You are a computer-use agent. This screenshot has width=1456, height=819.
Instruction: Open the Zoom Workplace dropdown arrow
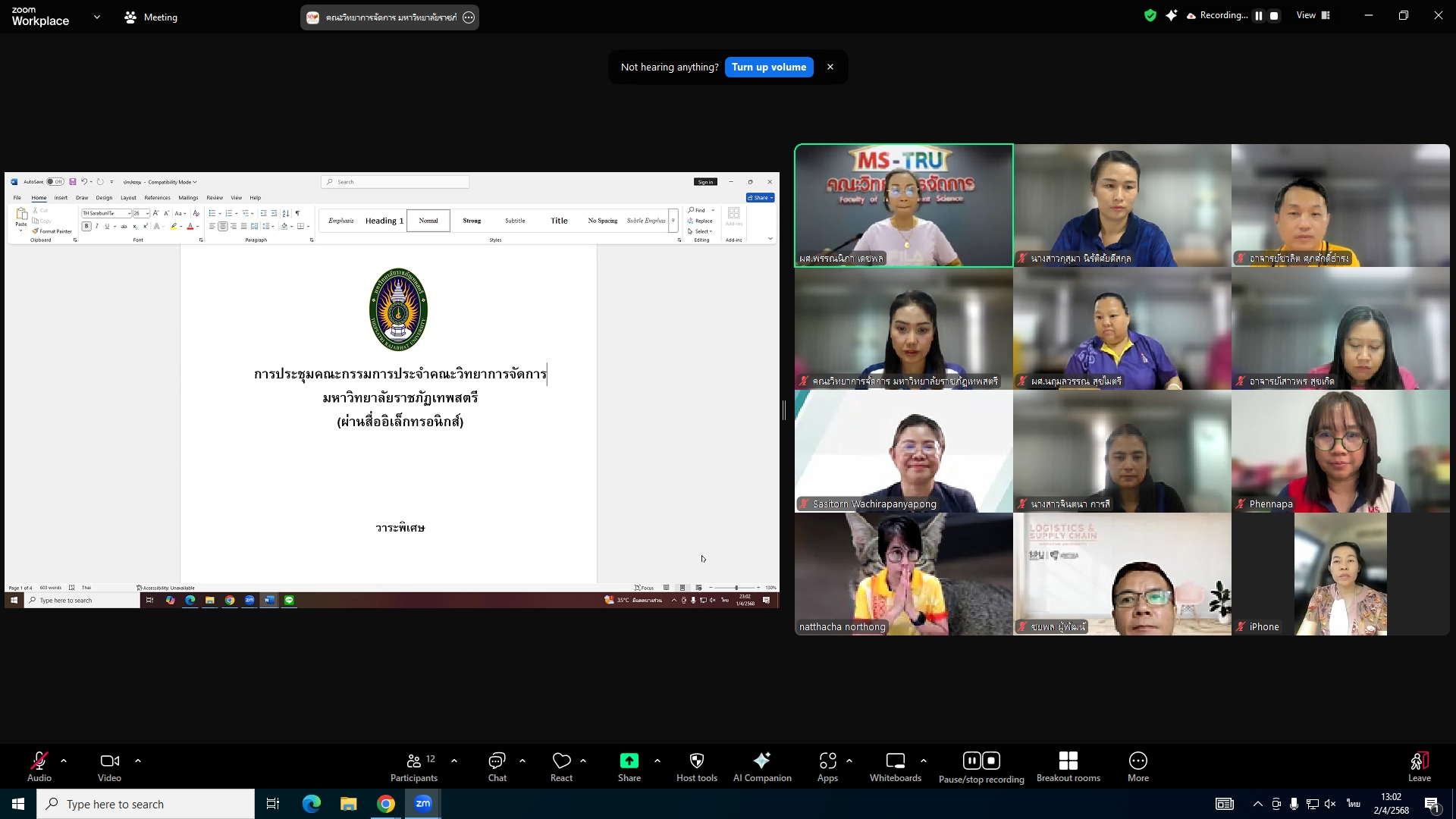[96, 17]
